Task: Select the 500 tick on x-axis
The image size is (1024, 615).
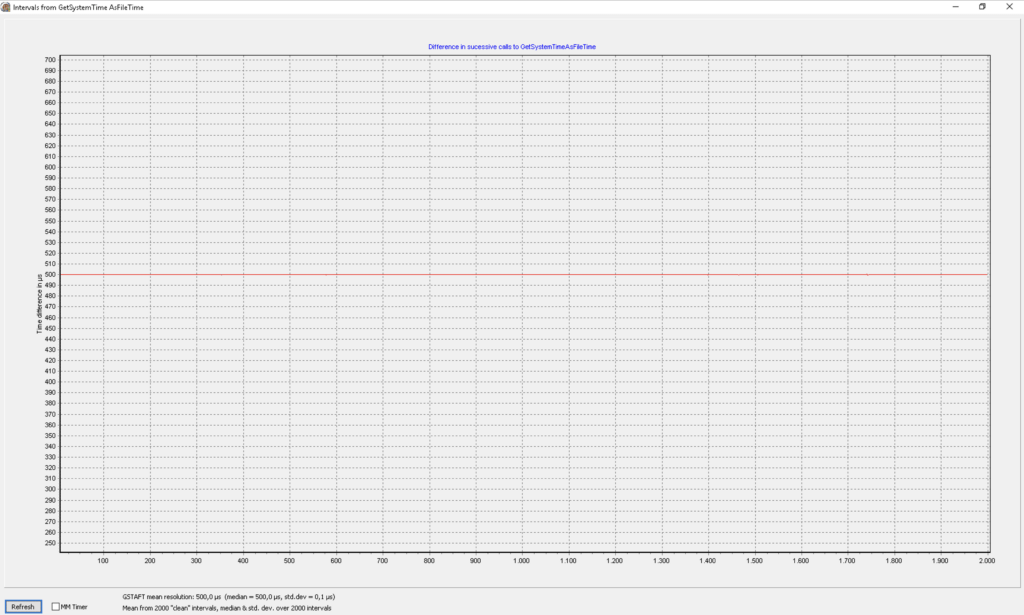Action: pos(289,562)
